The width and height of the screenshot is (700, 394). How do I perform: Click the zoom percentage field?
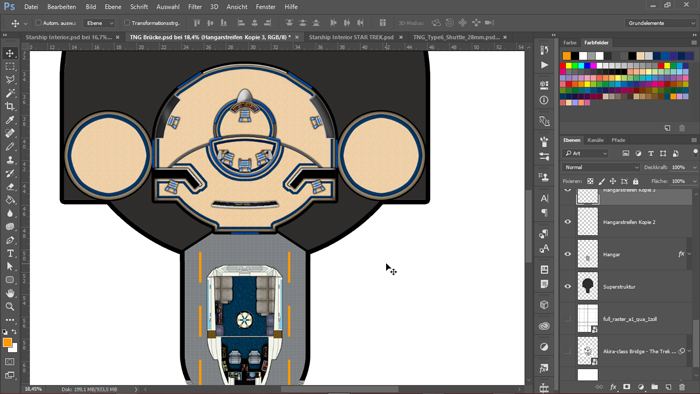point(33,389)
